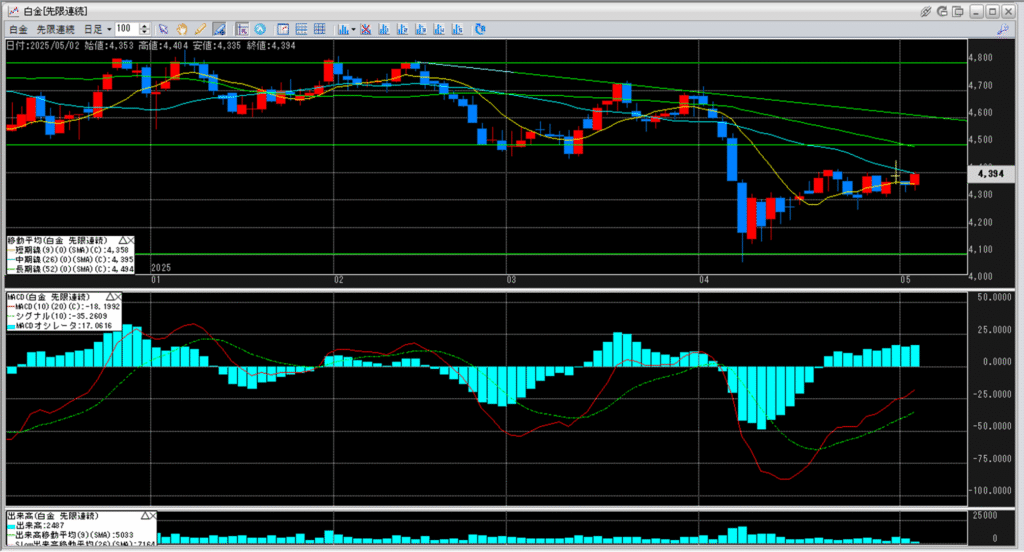Click the 長期線(52) moving average legend entry
The image size is (1024, 552).
pyautogui.click(x=71, y=269)
